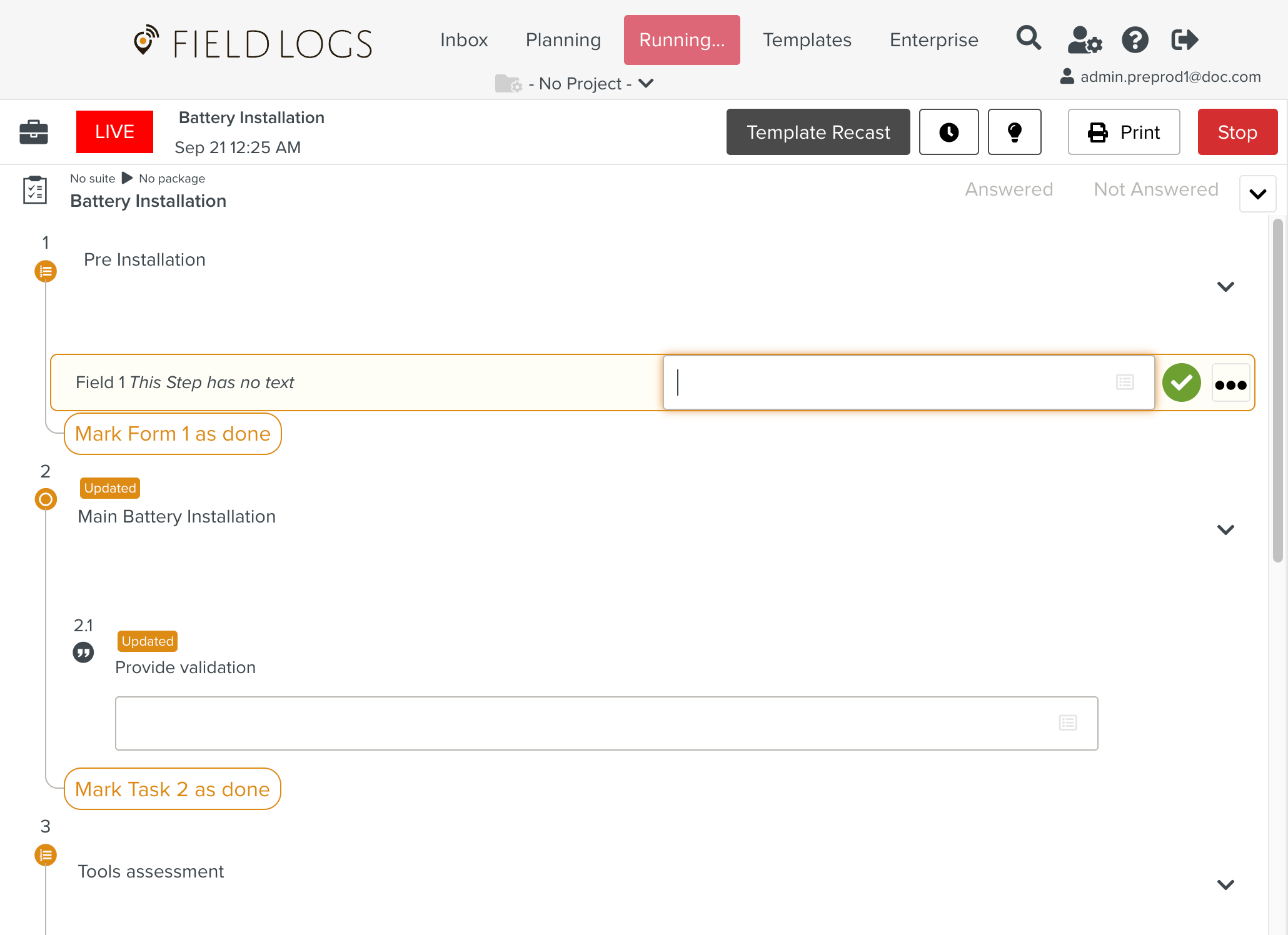Click Mark Form 1 as done
Screen dimensions: 1288x935
(173, 434)
